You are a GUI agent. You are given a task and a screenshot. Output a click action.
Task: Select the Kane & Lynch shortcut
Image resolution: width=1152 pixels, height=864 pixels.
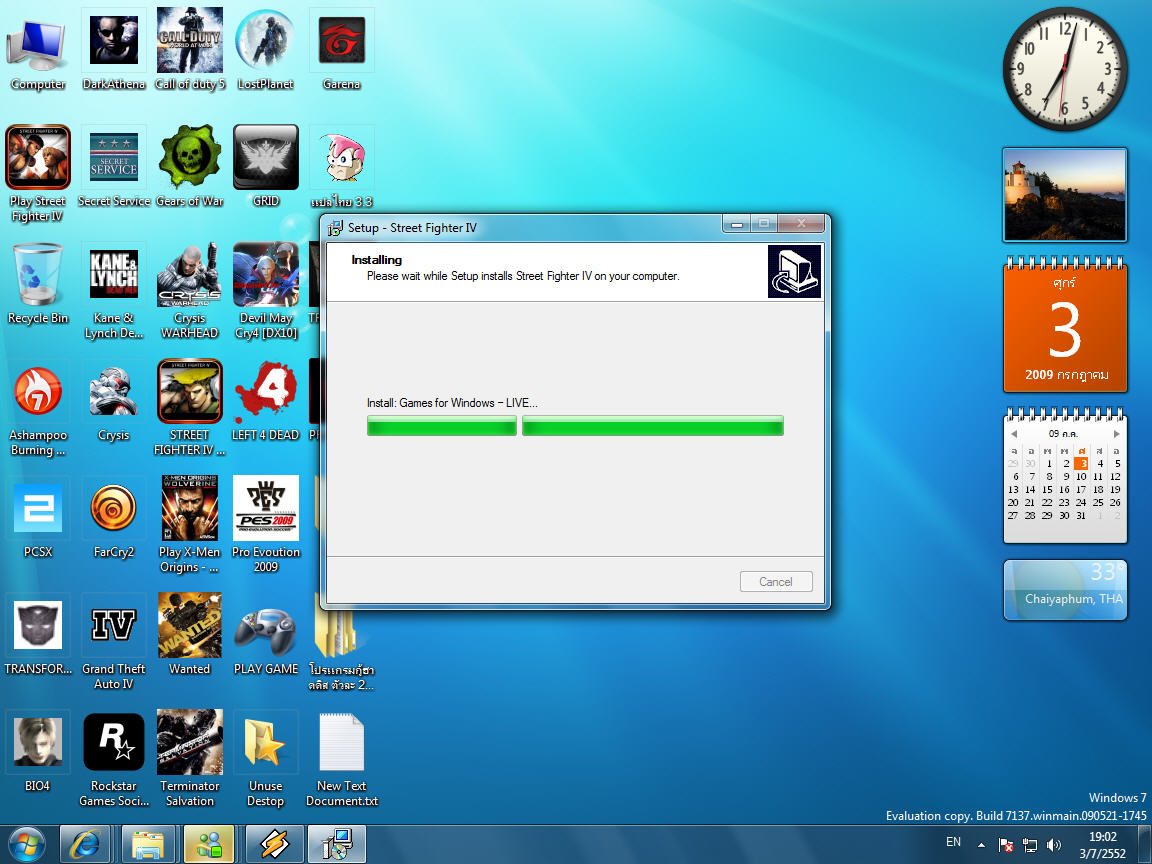114,292
